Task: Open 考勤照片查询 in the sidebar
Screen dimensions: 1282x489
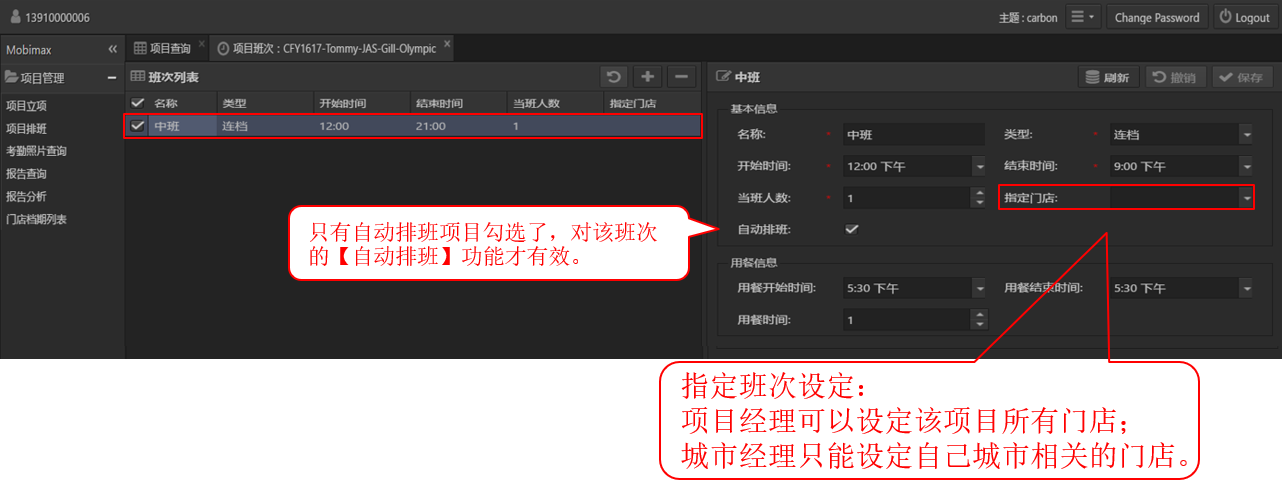Action: pyautogui.click(x=36, y=151)
